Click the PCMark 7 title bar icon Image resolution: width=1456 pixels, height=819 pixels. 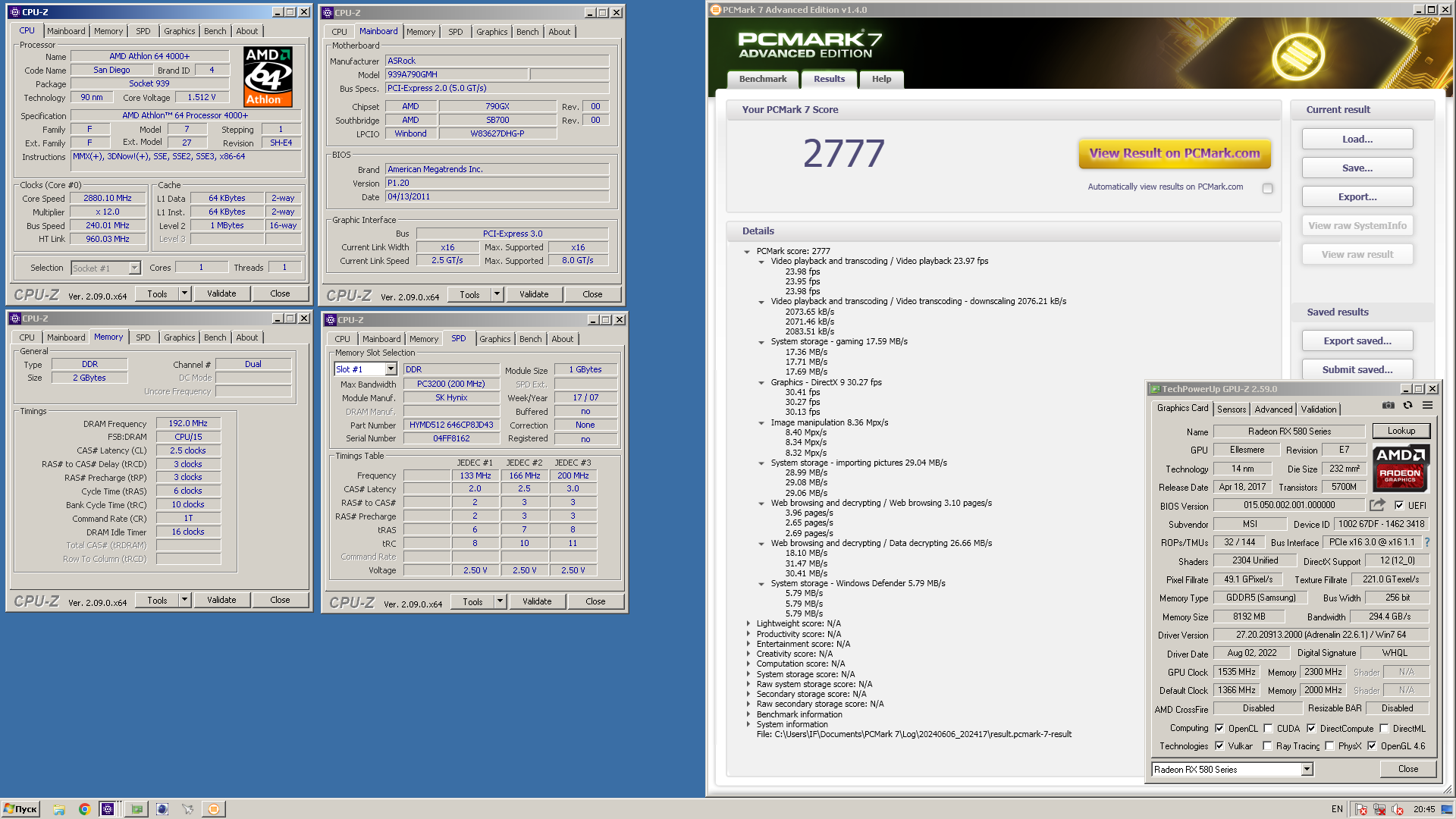pyautogui.click(x=716, y=10)
